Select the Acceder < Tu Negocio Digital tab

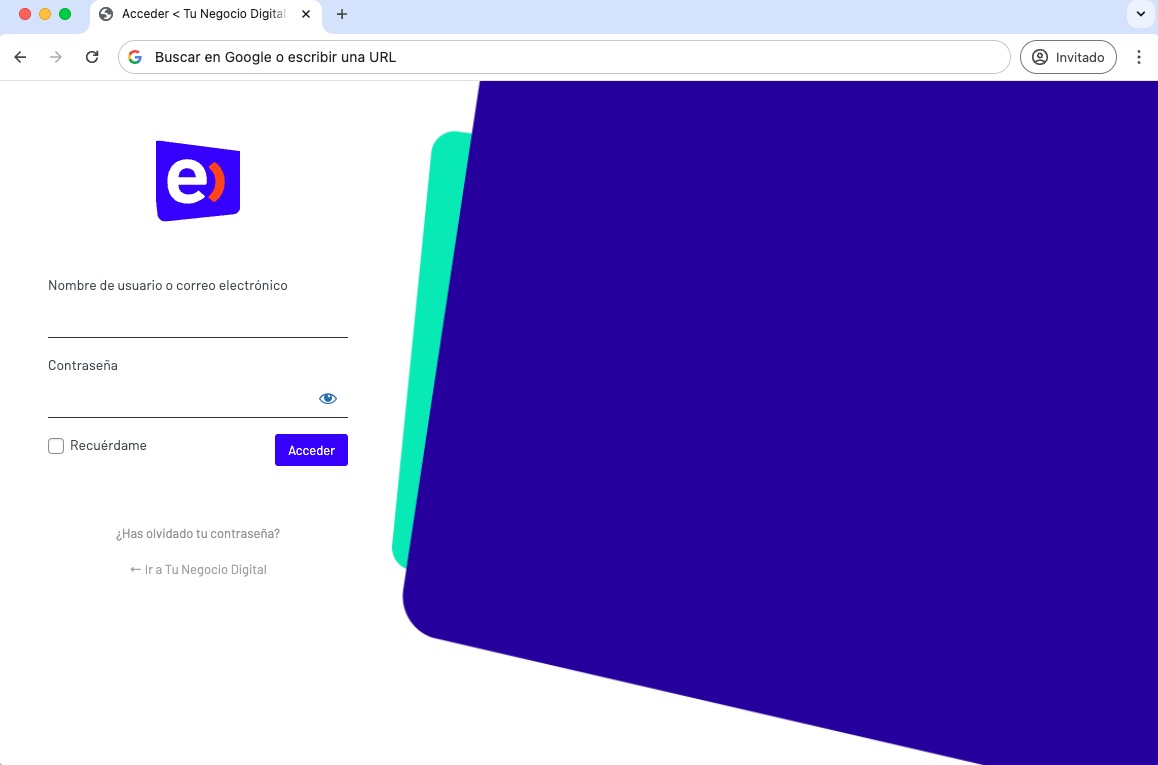[204, 14]
